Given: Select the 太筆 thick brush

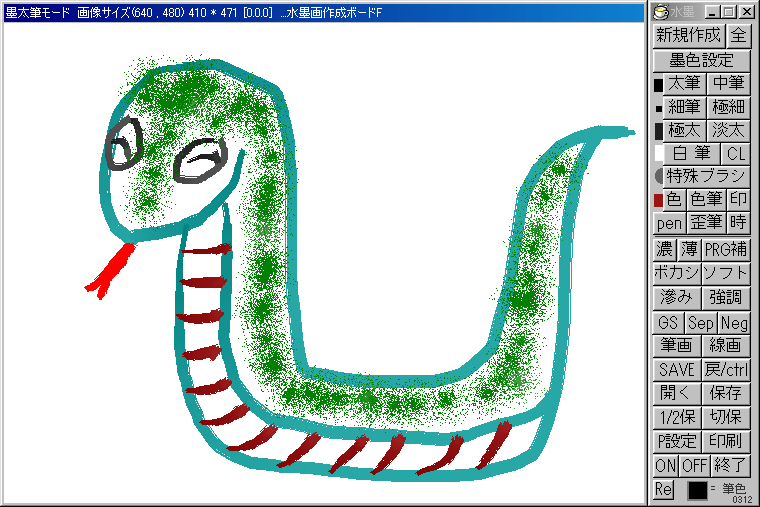Looking at the screenshot, I should coord(684,84).
